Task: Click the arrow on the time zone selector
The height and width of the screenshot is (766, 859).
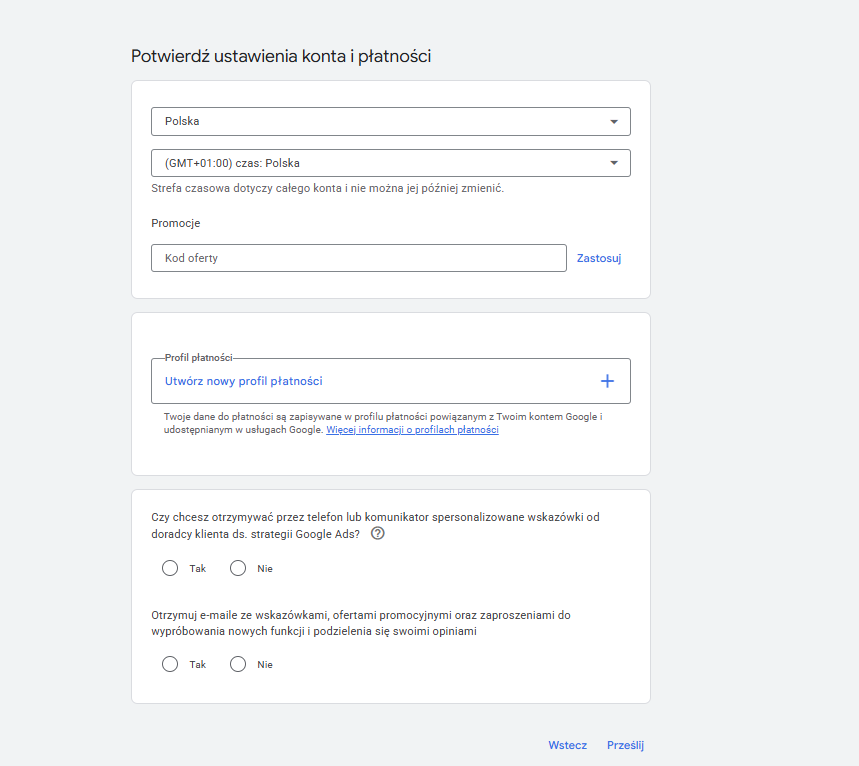Action: 613,163
